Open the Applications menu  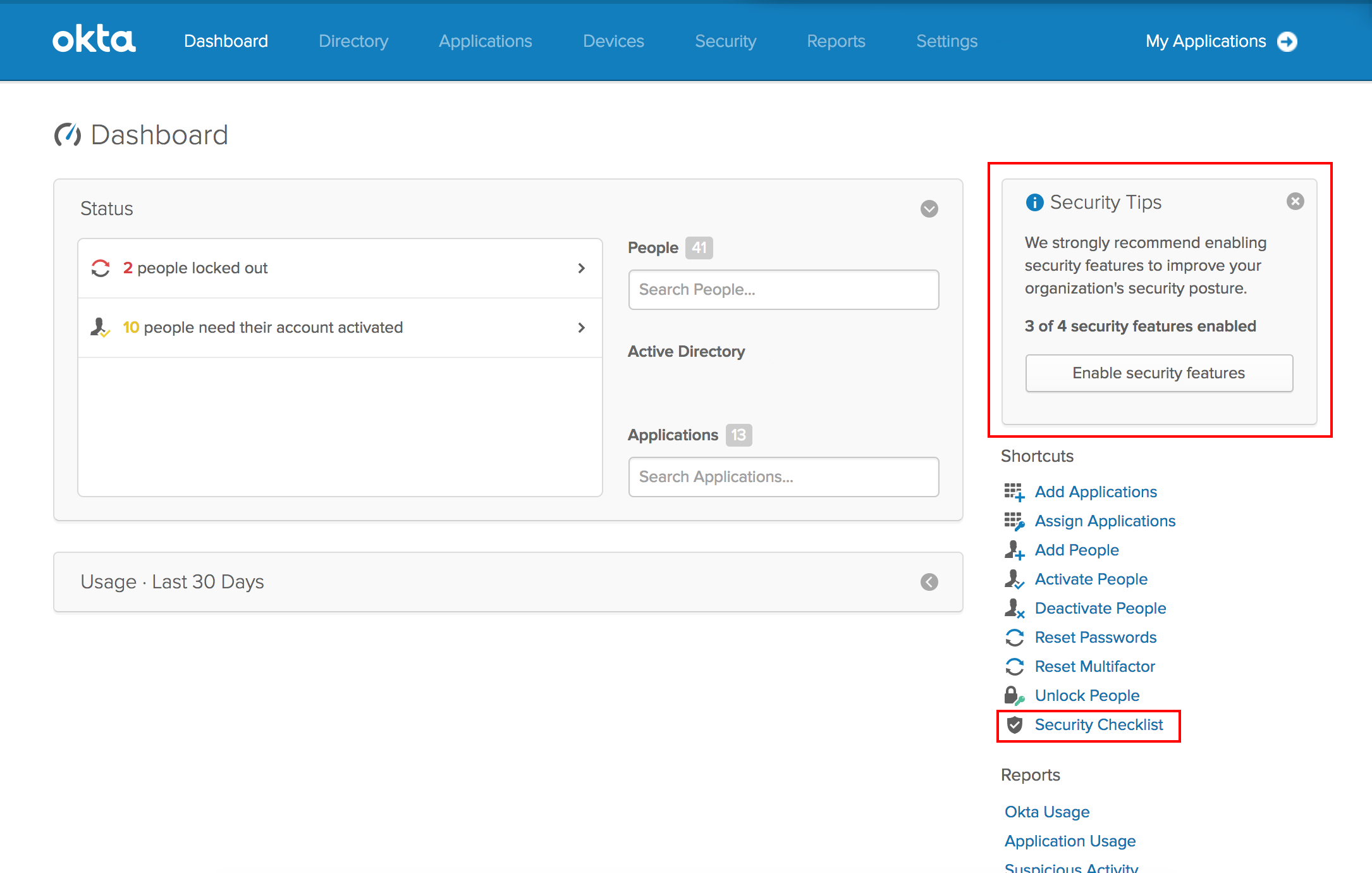486,41
